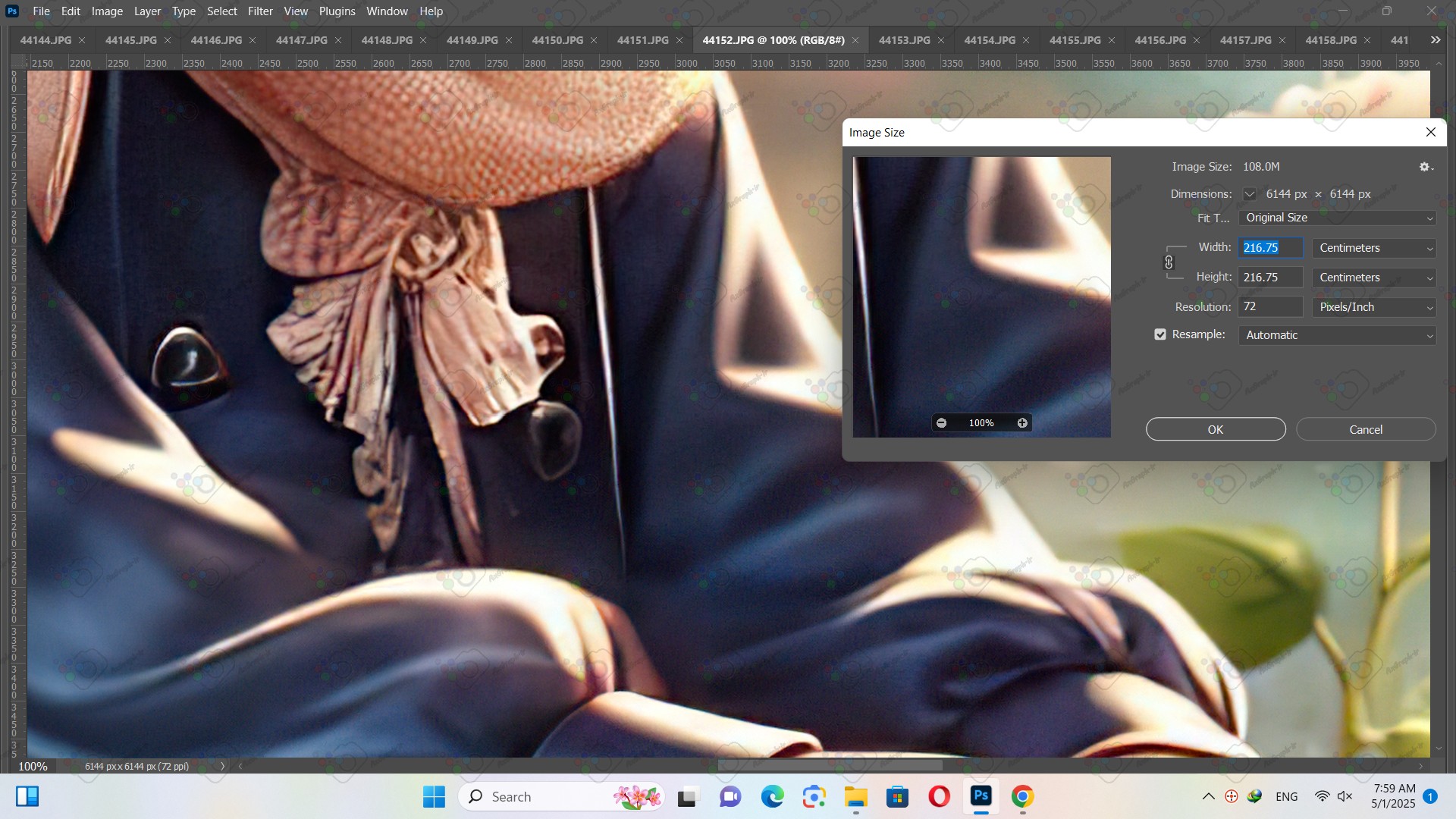Open the Window menu
The width and height of the screenshot is (1456, 819).
click(387, 11)
